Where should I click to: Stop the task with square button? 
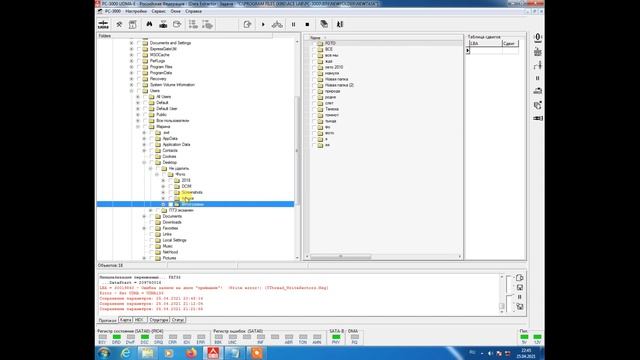(x=307, y=24)
